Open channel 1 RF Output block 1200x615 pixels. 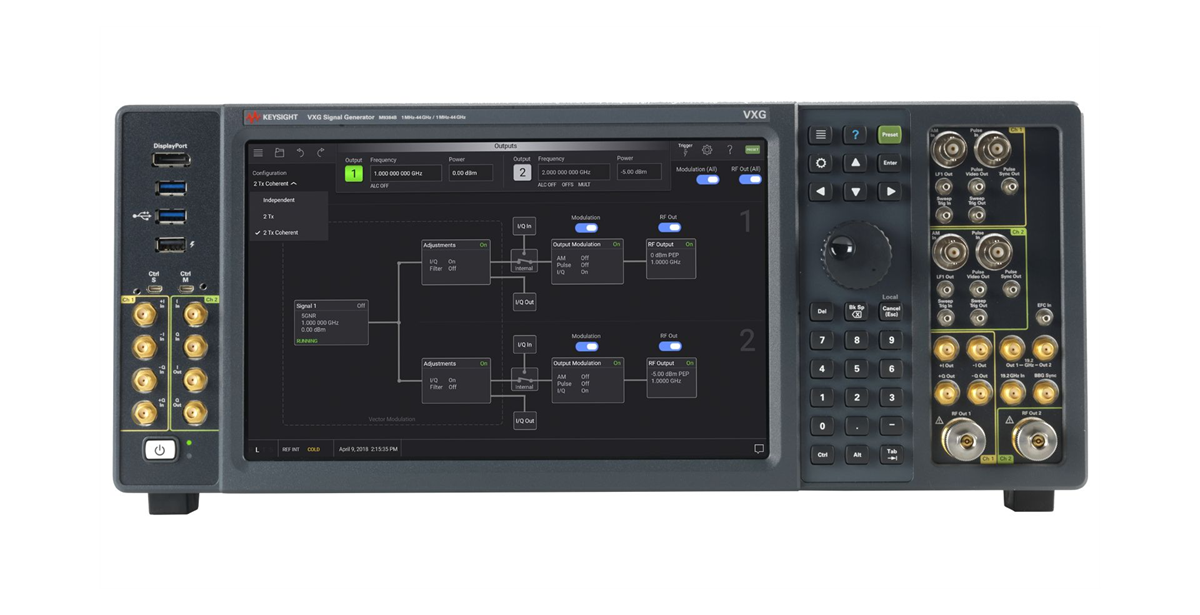(671, 258)
